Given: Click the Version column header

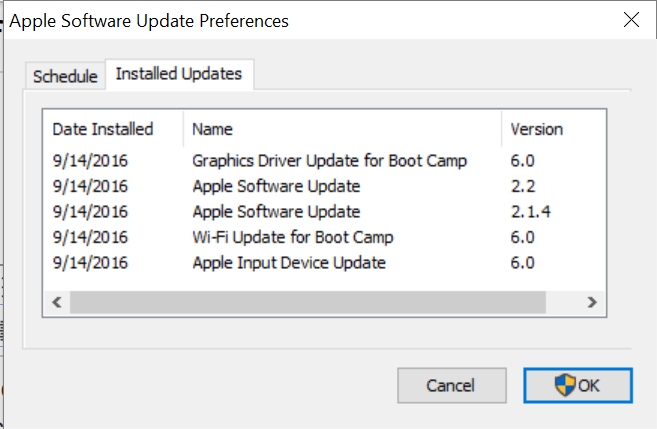Looking at the screenshot, I should click(x=537, y=129).
